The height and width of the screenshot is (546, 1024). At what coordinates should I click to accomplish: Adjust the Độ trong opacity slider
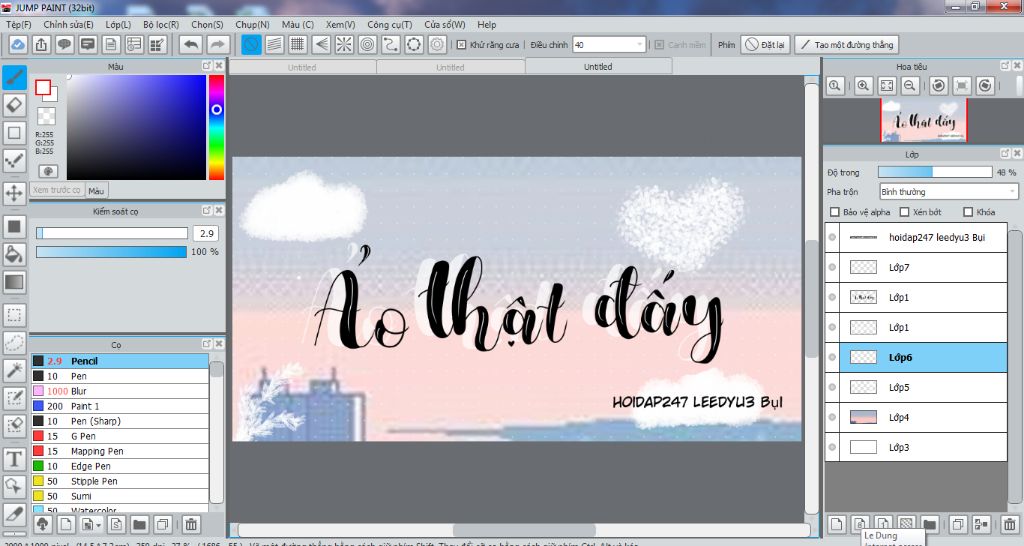[935, 172]
